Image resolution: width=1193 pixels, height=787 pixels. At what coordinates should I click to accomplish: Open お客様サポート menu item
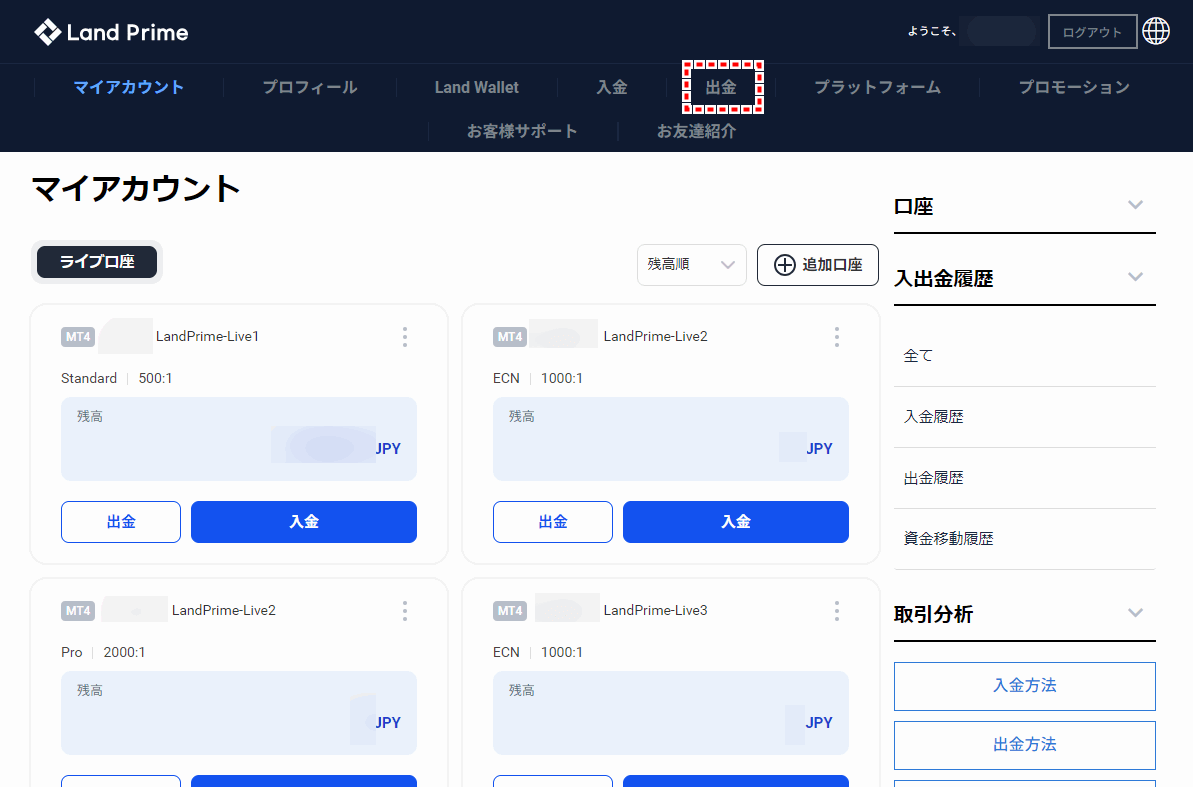tap(522, 131)
